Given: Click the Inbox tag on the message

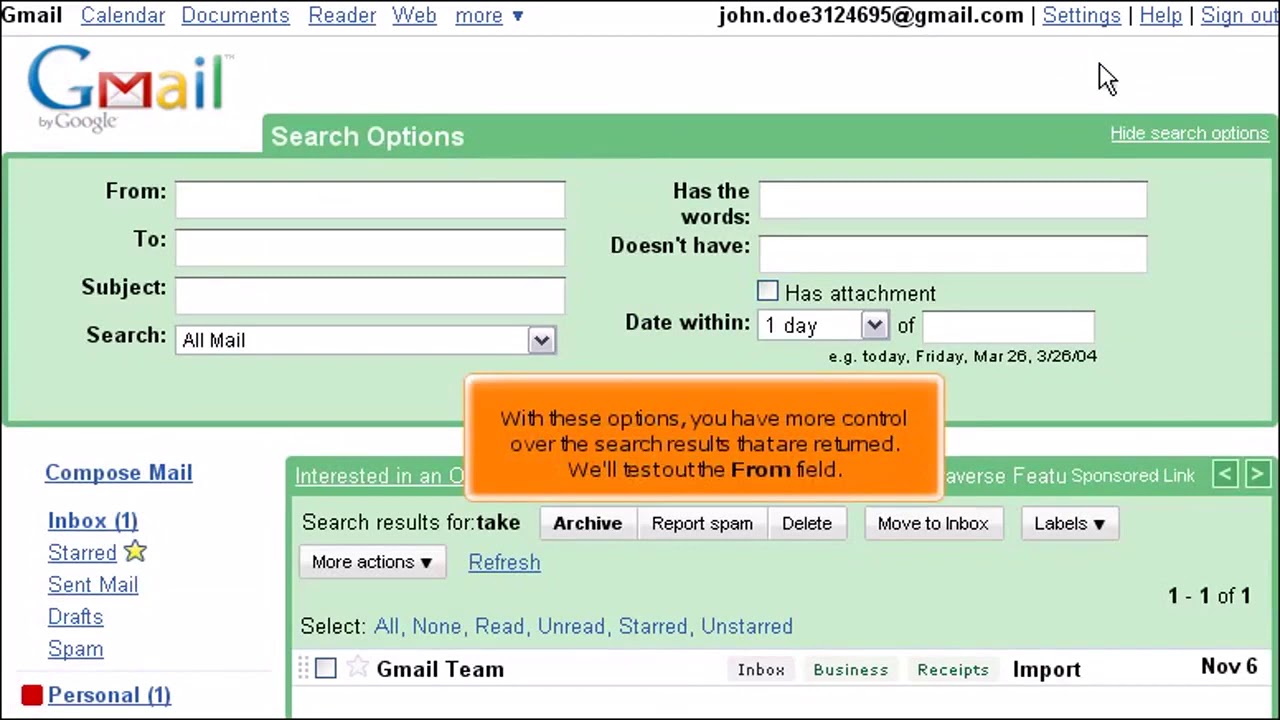Looking at the screenshot, I should (761, 669).
